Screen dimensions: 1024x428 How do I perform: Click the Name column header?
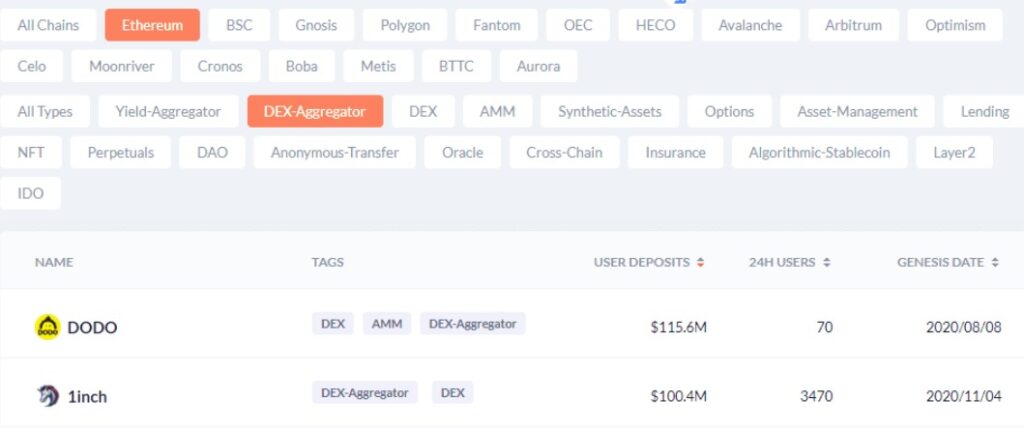point(54,263)
